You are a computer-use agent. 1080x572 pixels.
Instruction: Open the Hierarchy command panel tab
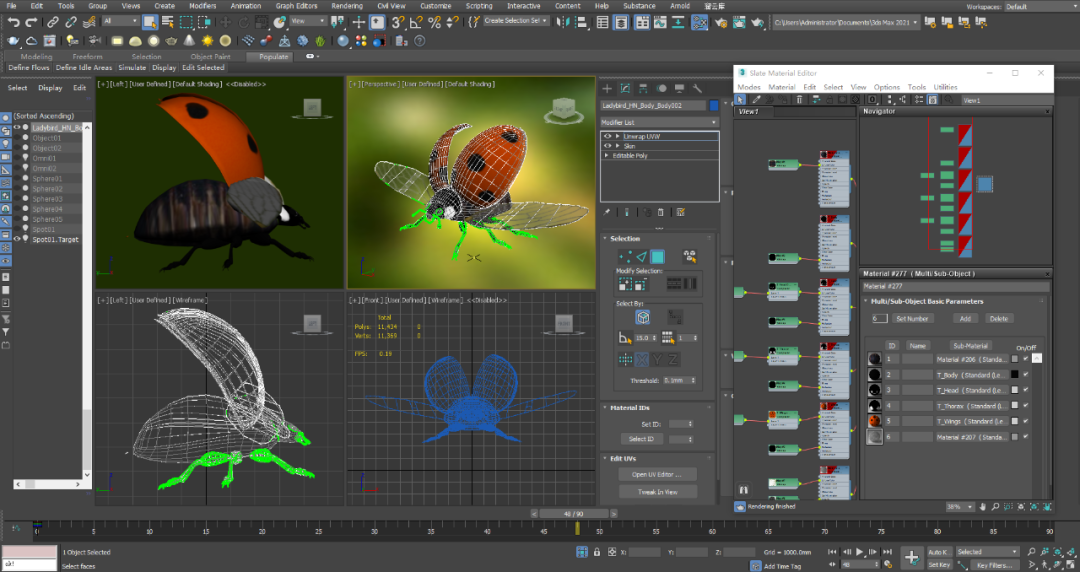pos(643,89)
